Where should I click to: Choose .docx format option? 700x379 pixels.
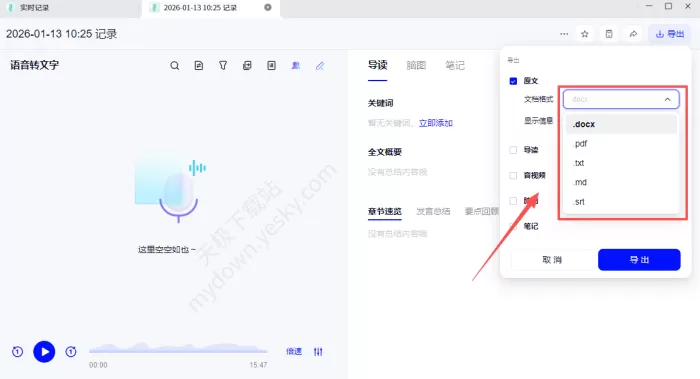(x=621, y=124)
